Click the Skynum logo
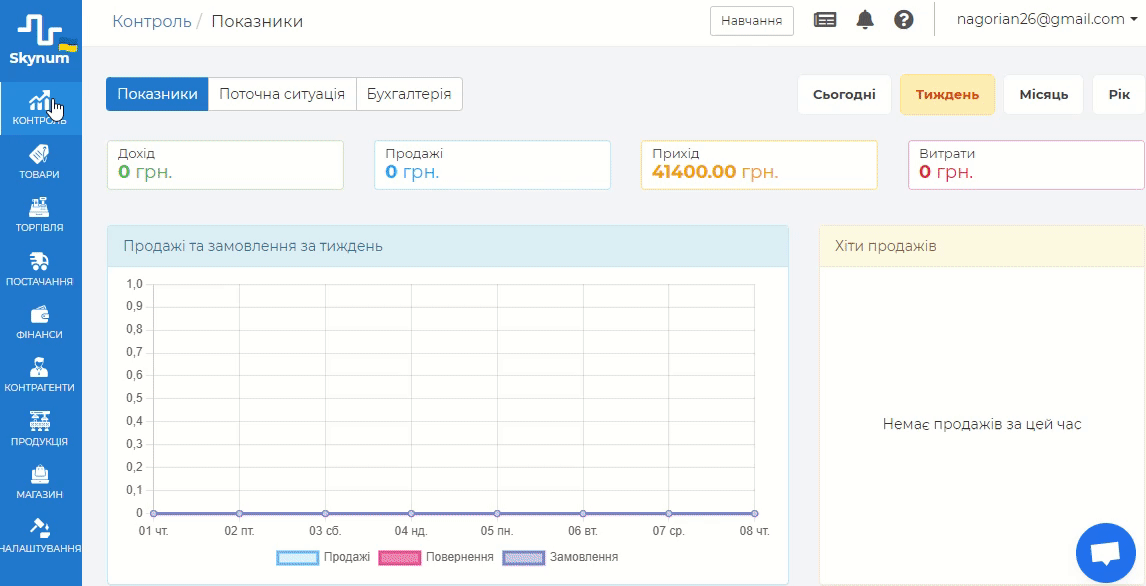 coord(41,41)
